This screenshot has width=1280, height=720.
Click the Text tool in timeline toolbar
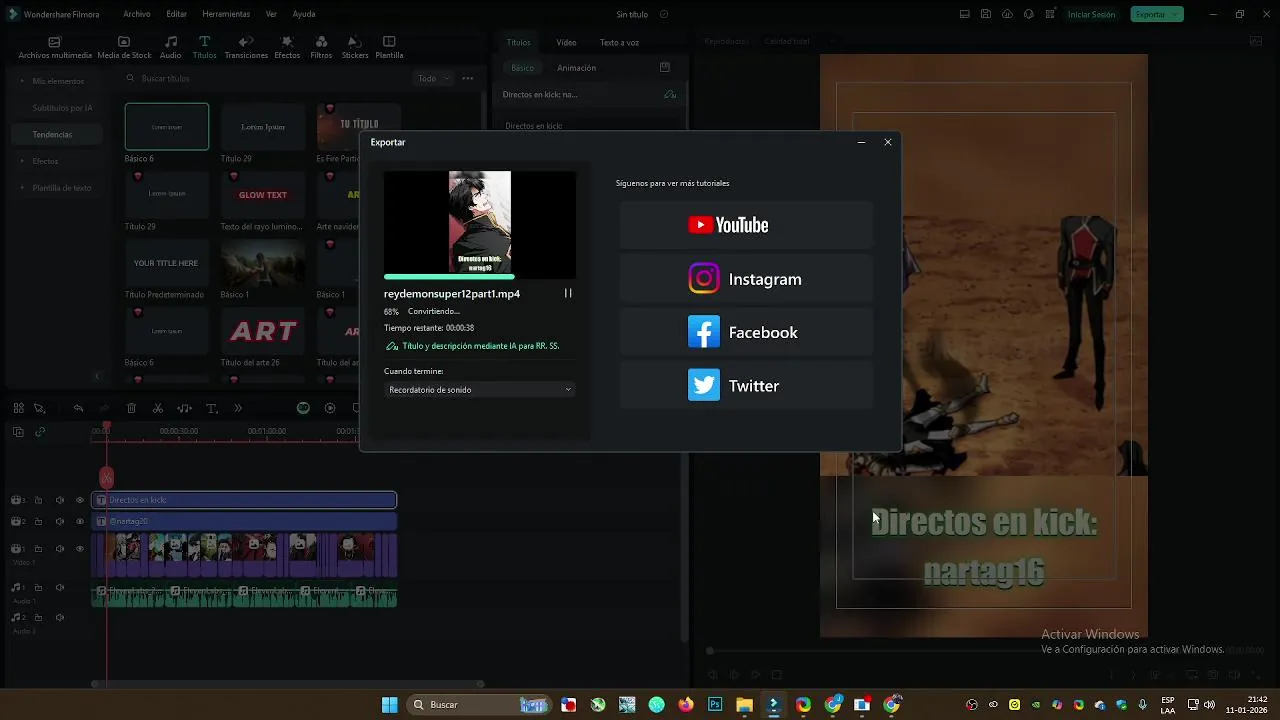[211, 408]
